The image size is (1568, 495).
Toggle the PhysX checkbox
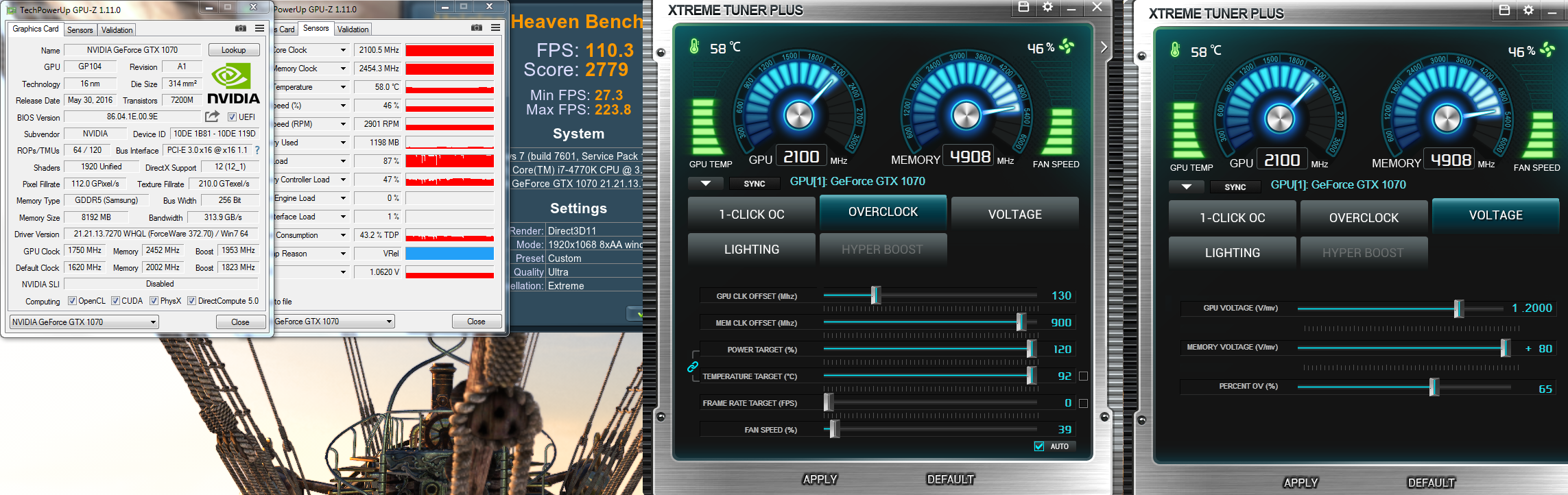pos(154,301)
